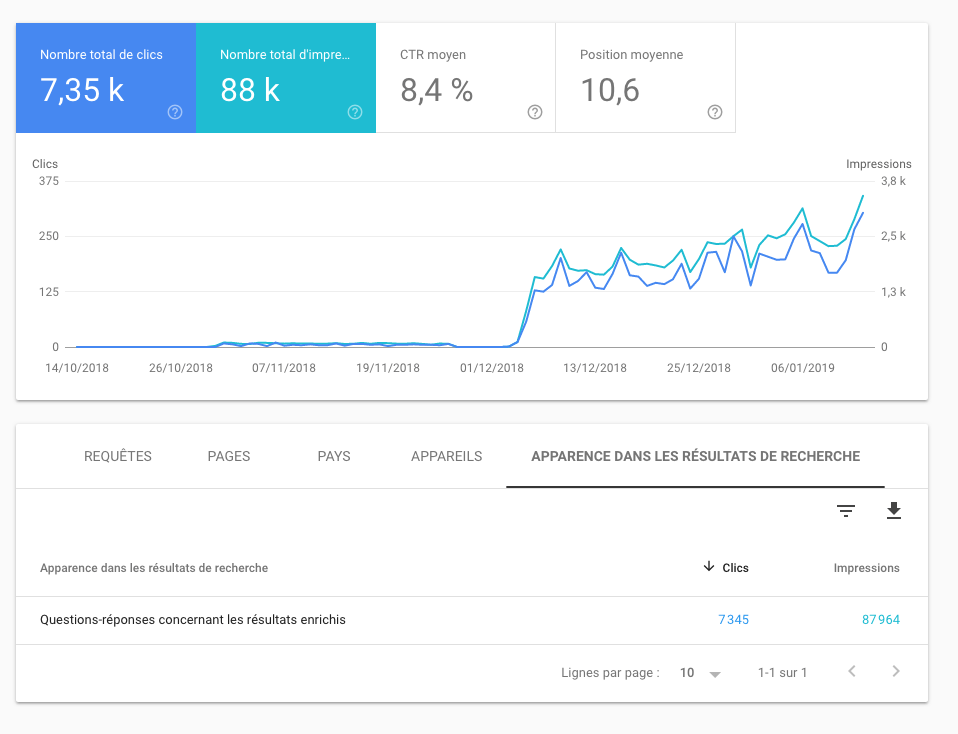The image size is (958, 734).
Task: Open help icon on total impressions card
Action: pyautogui.click(x=355, y=112)
